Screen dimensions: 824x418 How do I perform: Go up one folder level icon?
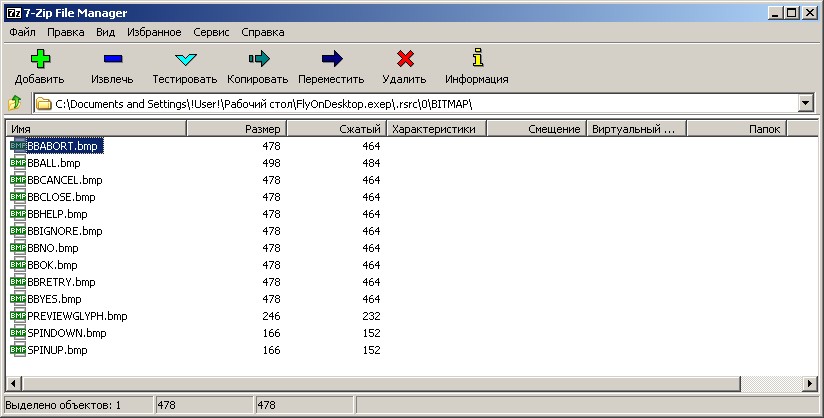click(x=15, y=103)
